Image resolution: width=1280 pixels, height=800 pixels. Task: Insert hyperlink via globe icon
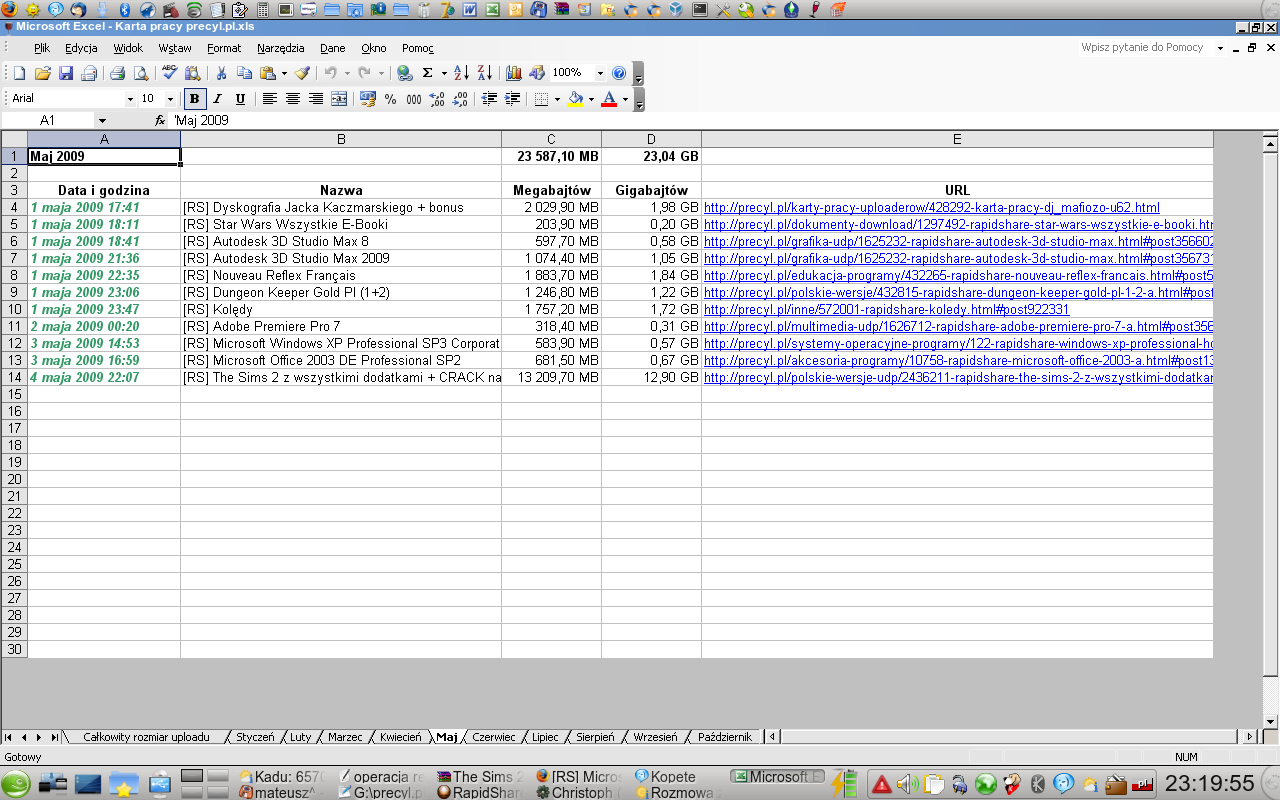[404, 73]
